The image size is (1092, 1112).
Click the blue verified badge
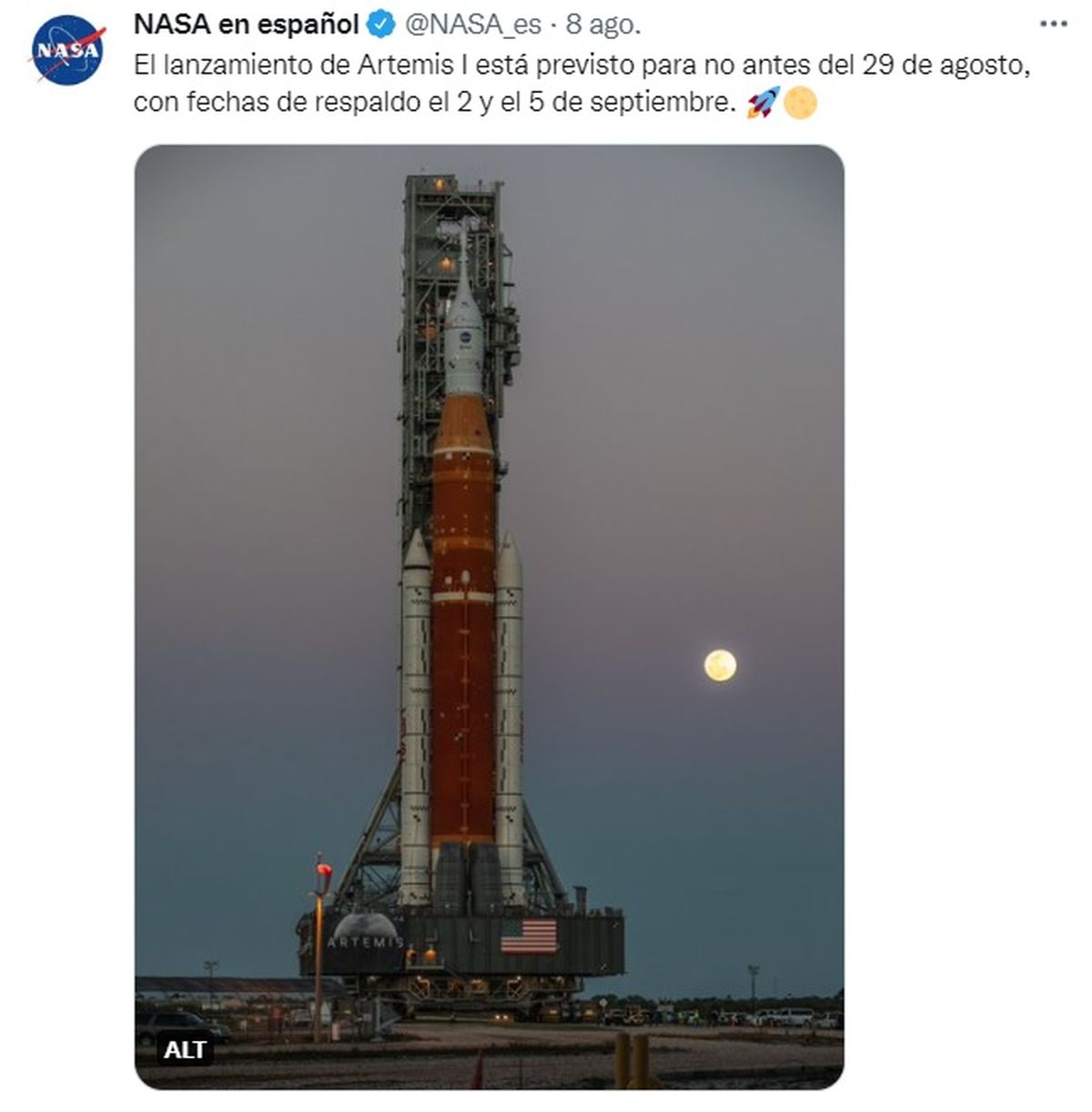[380, 25]
